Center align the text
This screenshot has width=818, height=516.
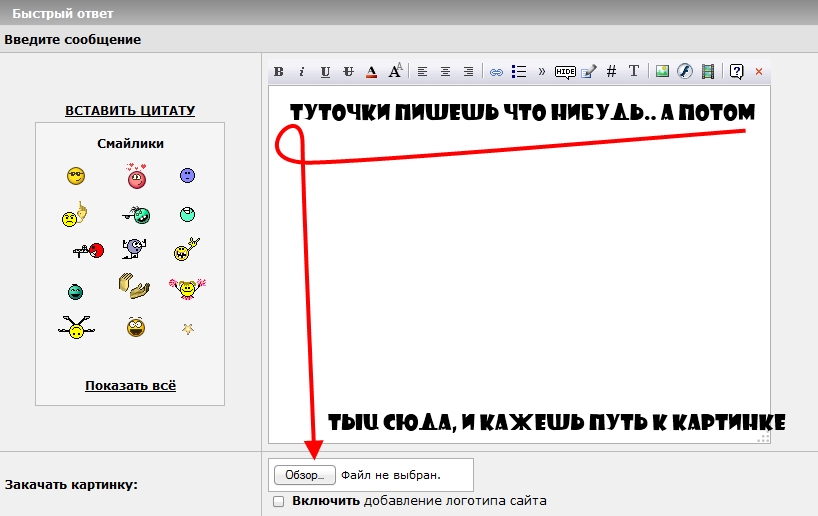coord(445,71)
